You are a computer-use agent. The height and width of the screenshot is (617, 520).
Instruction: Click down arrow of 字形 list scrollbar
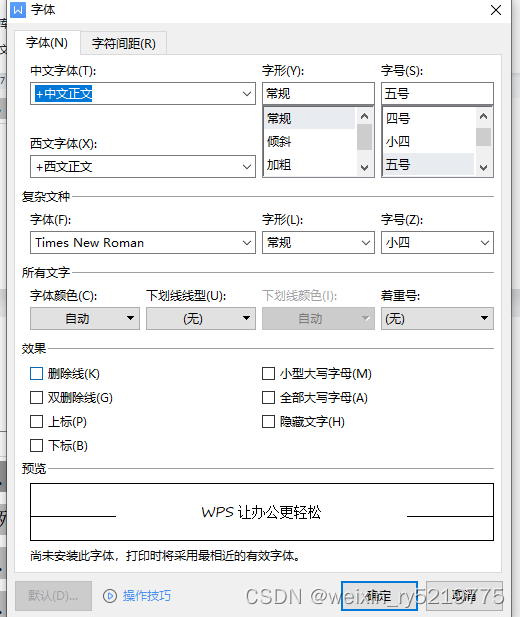tap(365, 168)
